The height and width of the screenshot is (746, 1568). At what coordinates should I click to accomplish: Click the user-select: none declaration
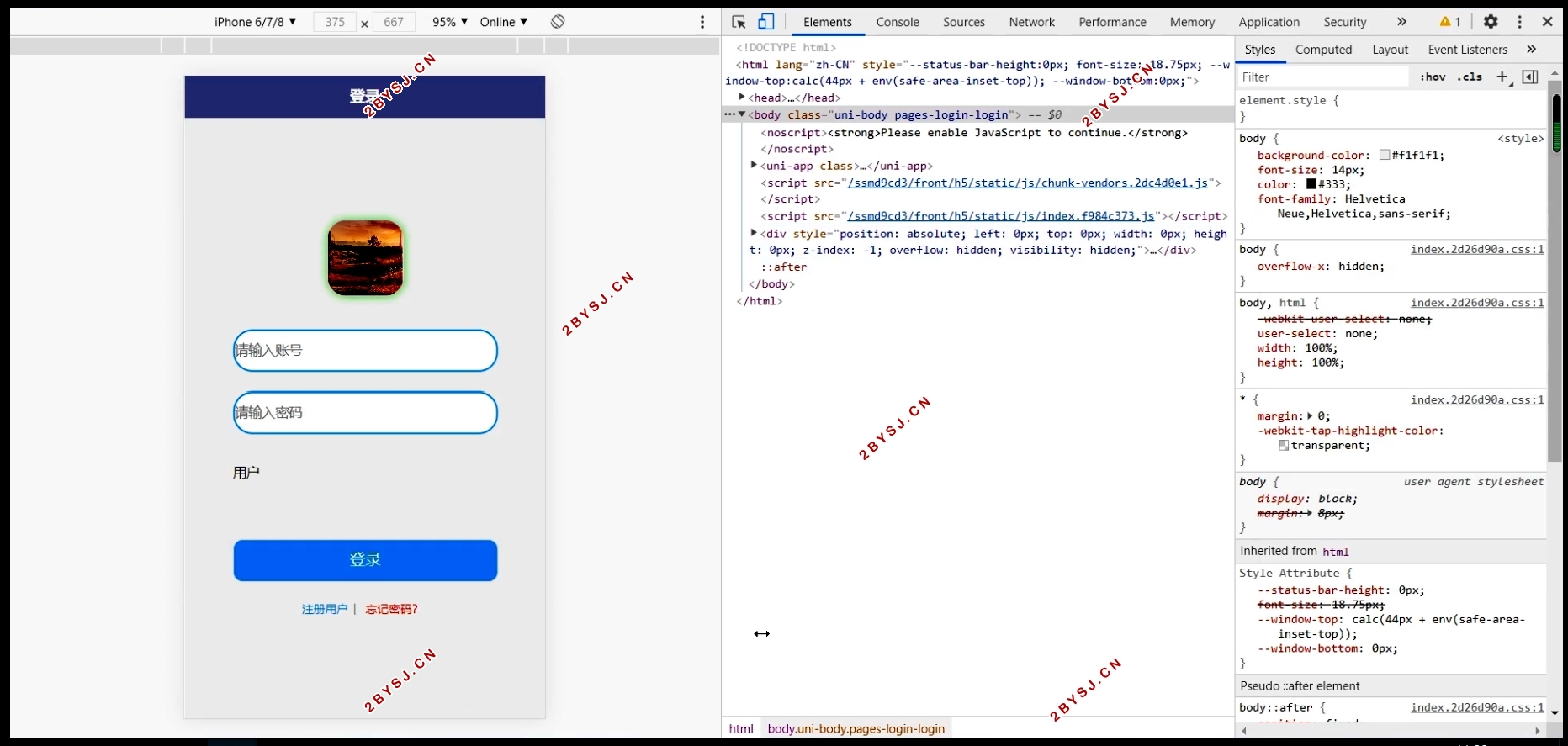1317,334
